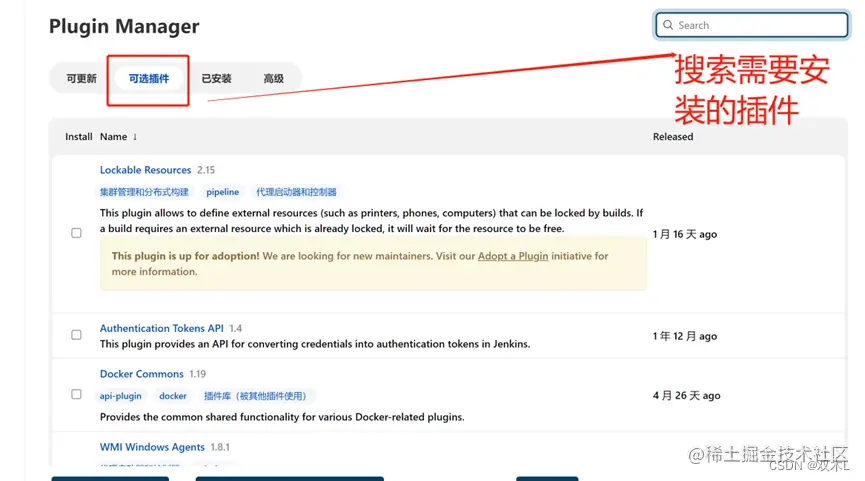Open the Docker Commons plugin link

[x=141, y=374]
